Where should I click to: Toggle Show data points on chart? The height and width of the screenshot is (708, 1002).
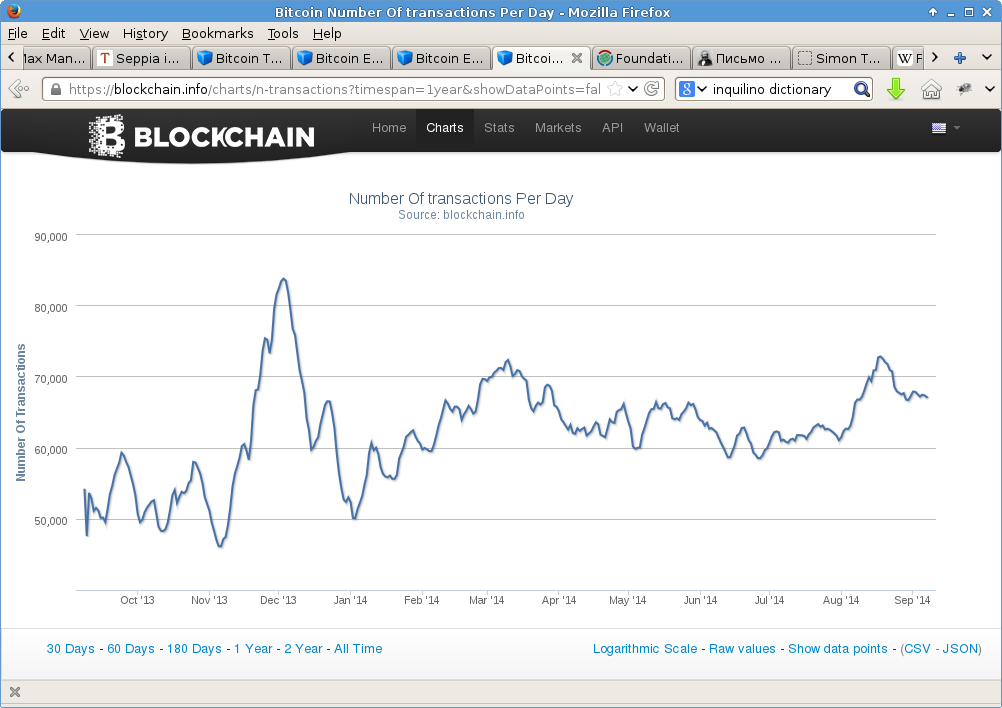click(x=837, y=649)
